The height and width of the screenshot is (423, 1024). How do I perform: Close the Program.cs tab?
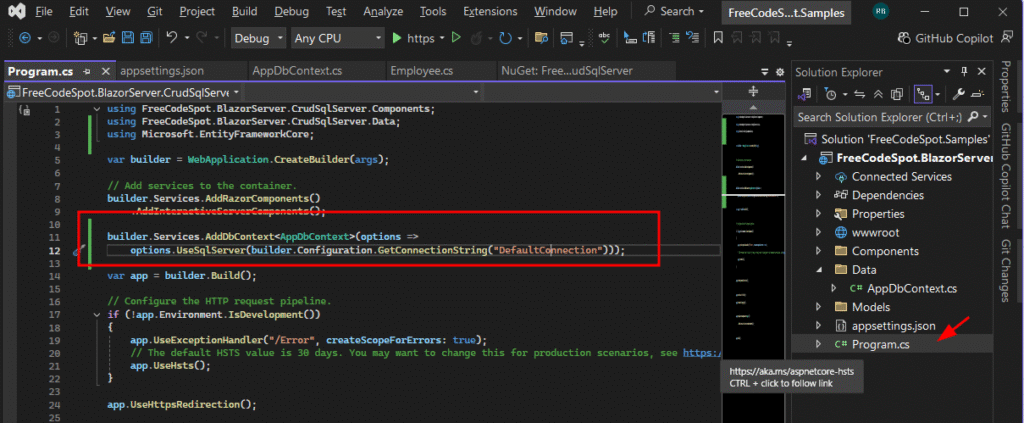pyautogui.click(x=106, y=71)
